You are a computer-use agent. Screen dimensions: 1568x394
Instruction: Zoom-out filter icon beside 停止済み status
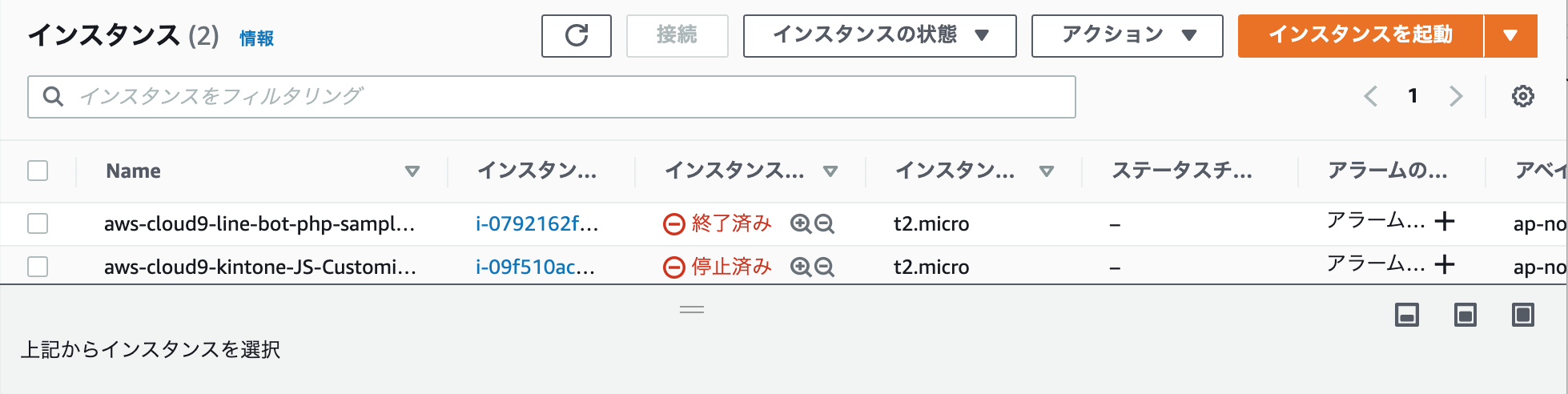tap(825, 267)
